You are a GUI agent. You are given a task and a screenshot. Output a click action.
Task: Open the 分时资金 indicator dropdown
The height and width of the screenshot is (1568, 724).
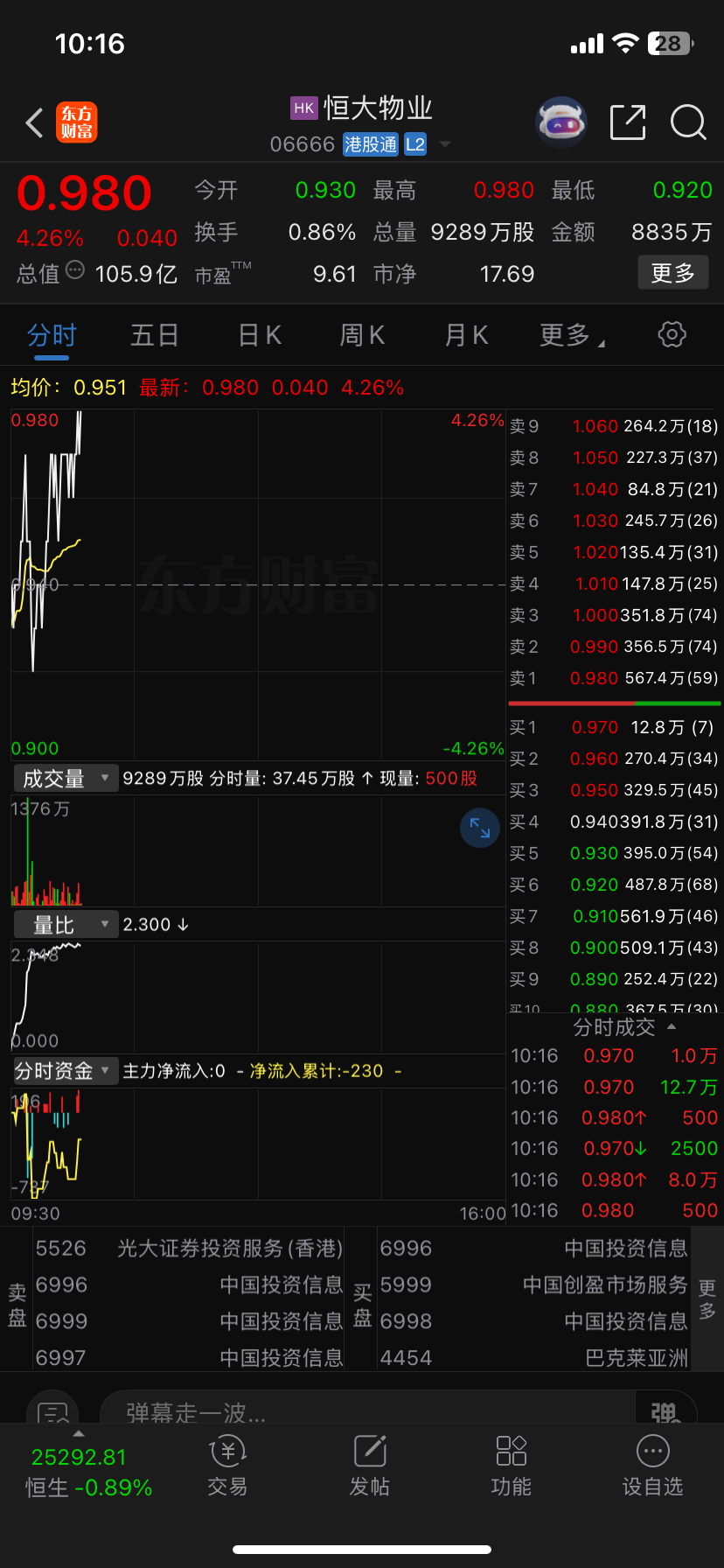66,1071
